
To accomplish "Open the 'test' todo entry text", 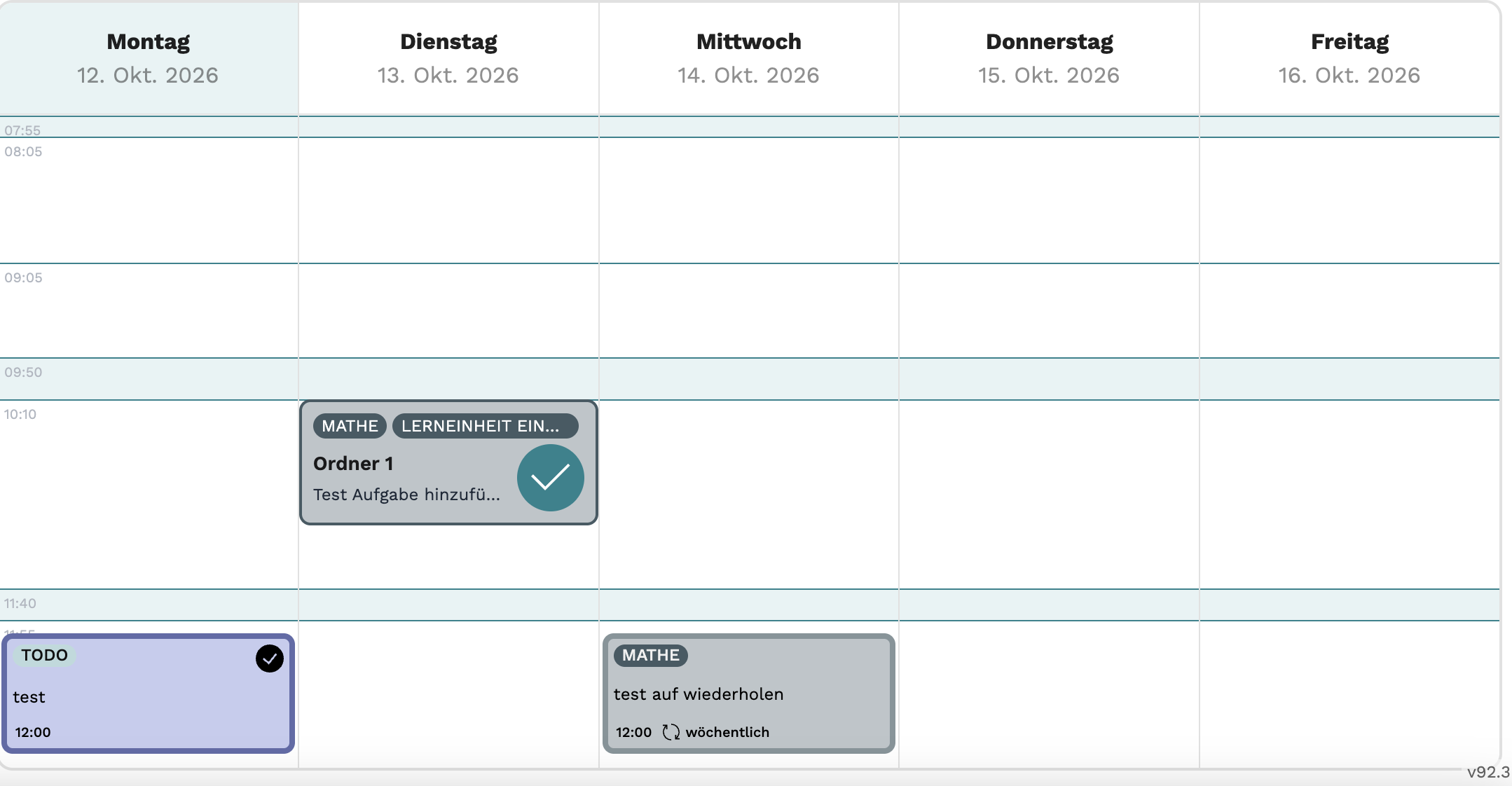I will [x=29, y=697].
